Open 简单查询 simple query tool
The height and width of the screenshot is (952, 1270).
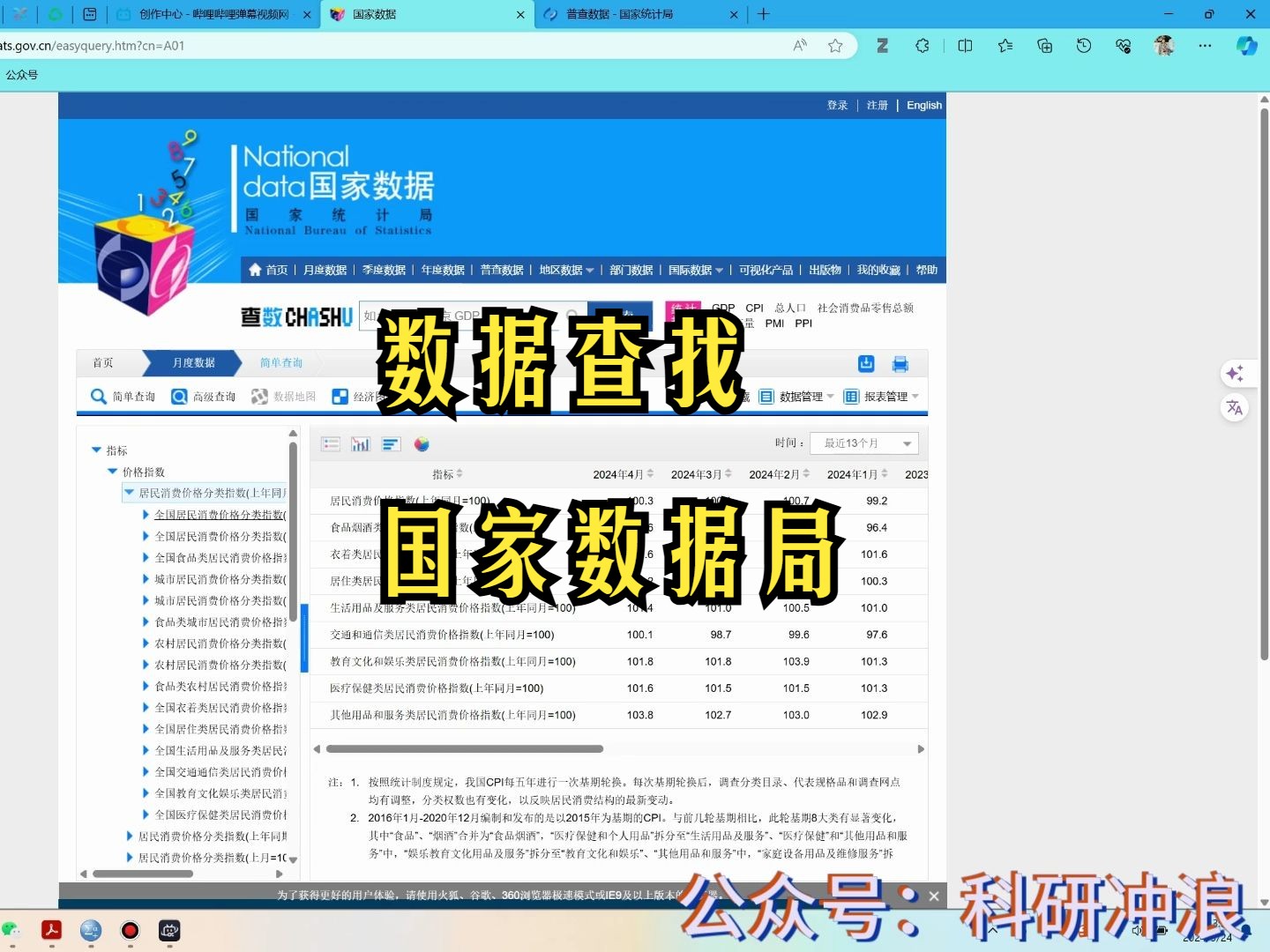pyautogui.click(x=123, y=397)
